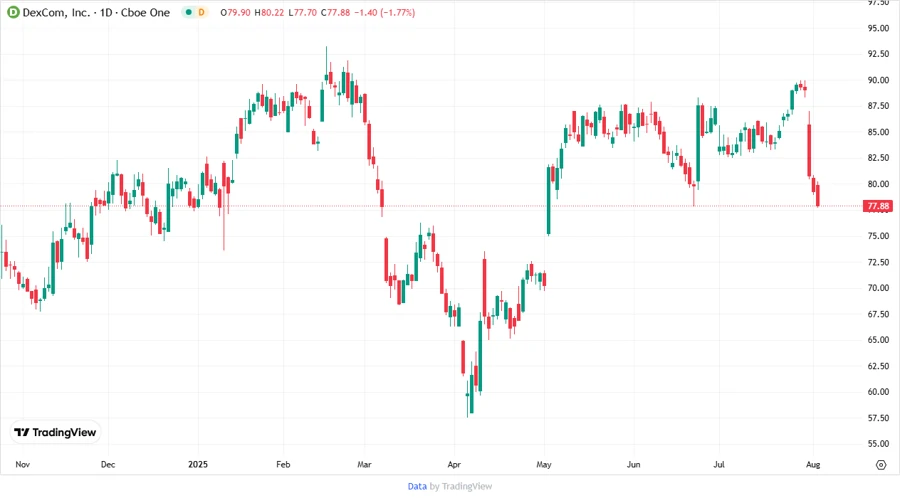Viewport: 900px width, 498px height.
Task: Click the 82.50 price axis label
Action: pyautogui.click(x=878, y=158)
